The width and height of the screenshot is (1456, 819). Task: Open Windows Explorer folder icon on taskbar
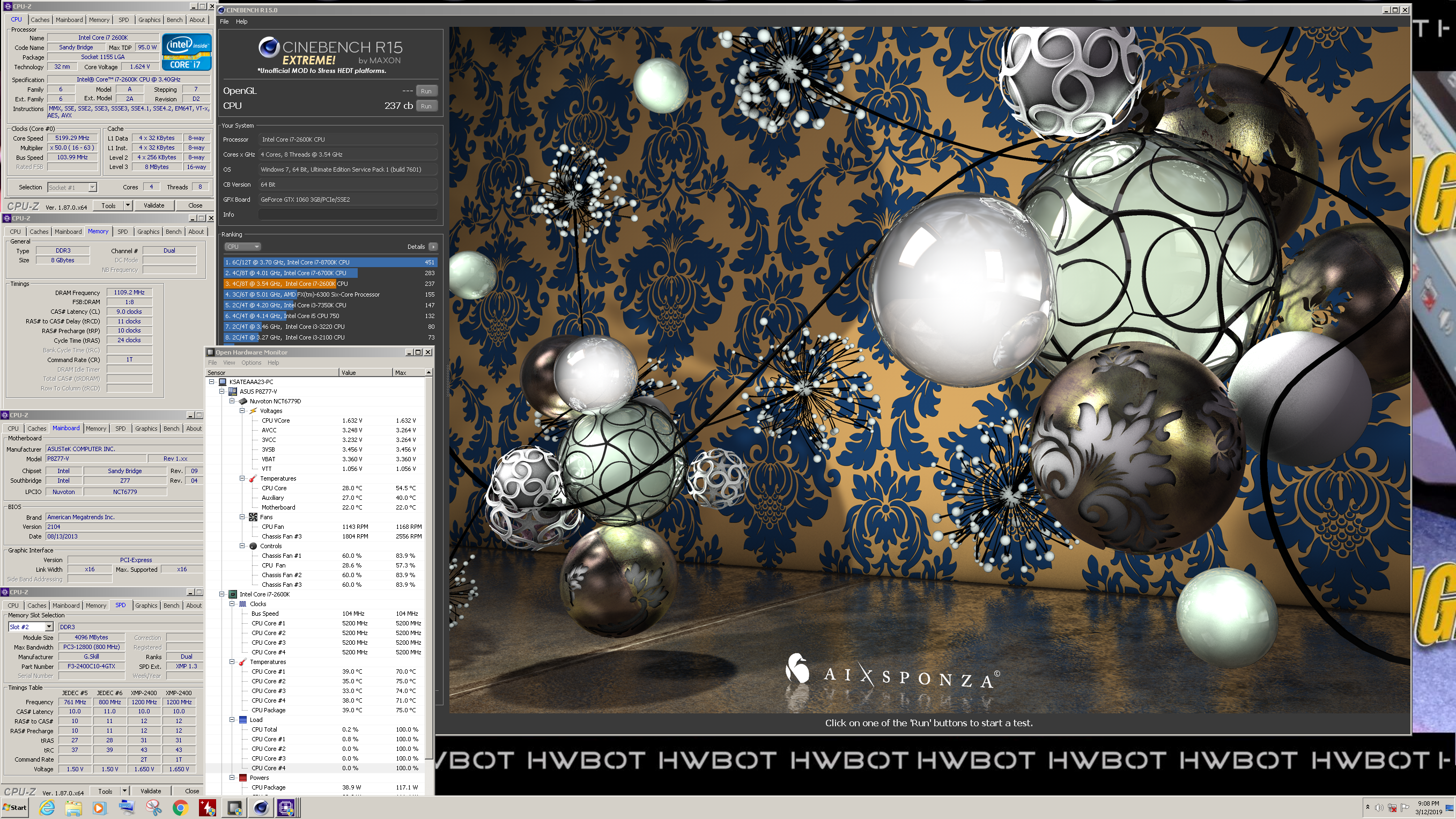[x=73, y=808]
